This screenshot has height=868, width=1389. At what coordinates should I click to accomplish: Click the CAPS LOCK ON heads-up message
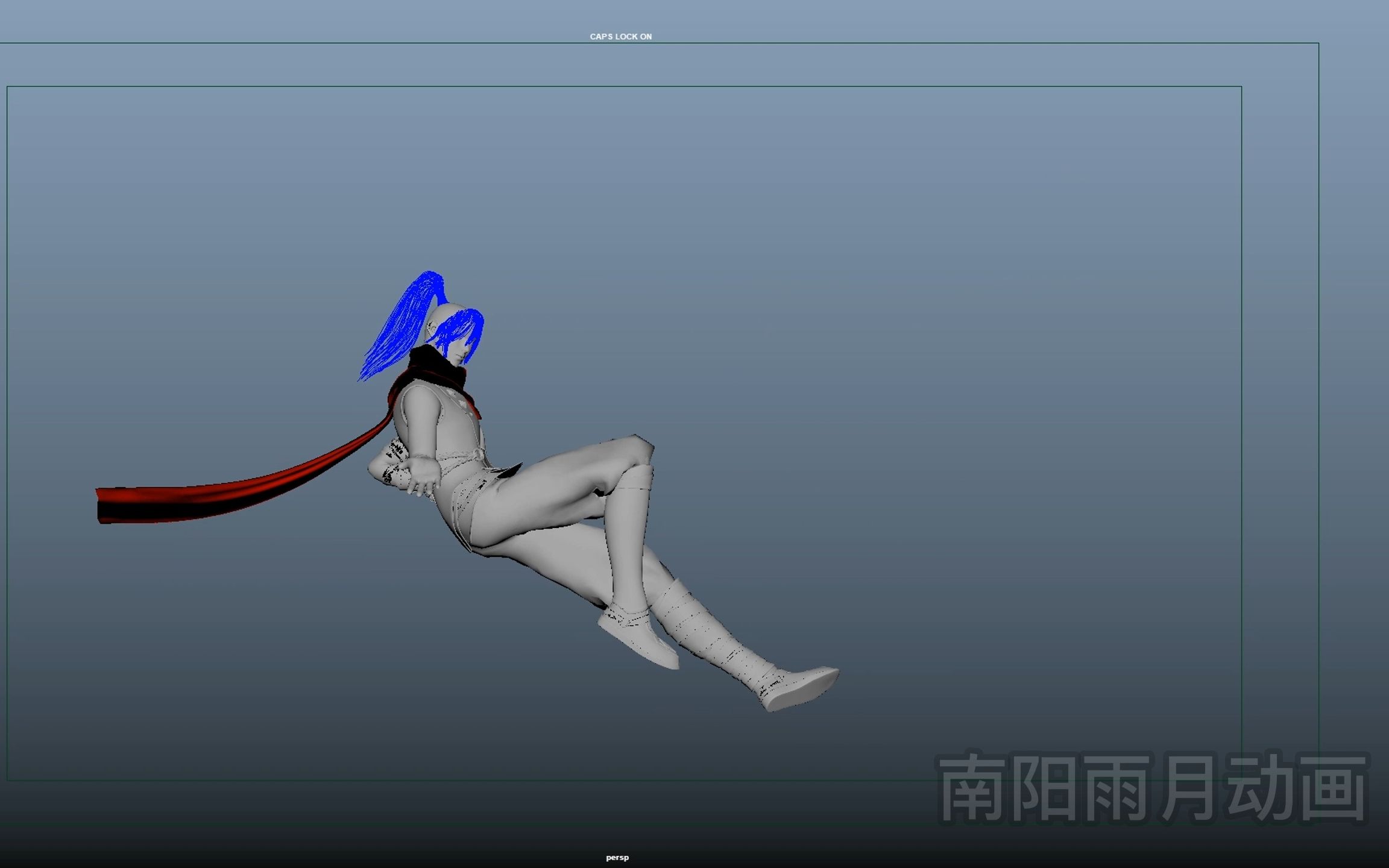pyautogui.click(x=620, y=37)
